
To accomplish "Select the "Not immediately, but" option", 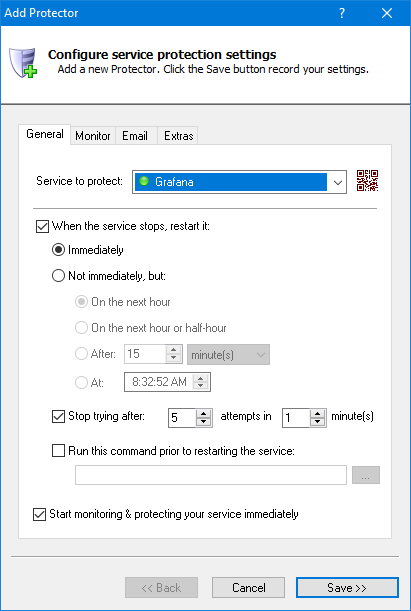I will [x=58, y=276].
